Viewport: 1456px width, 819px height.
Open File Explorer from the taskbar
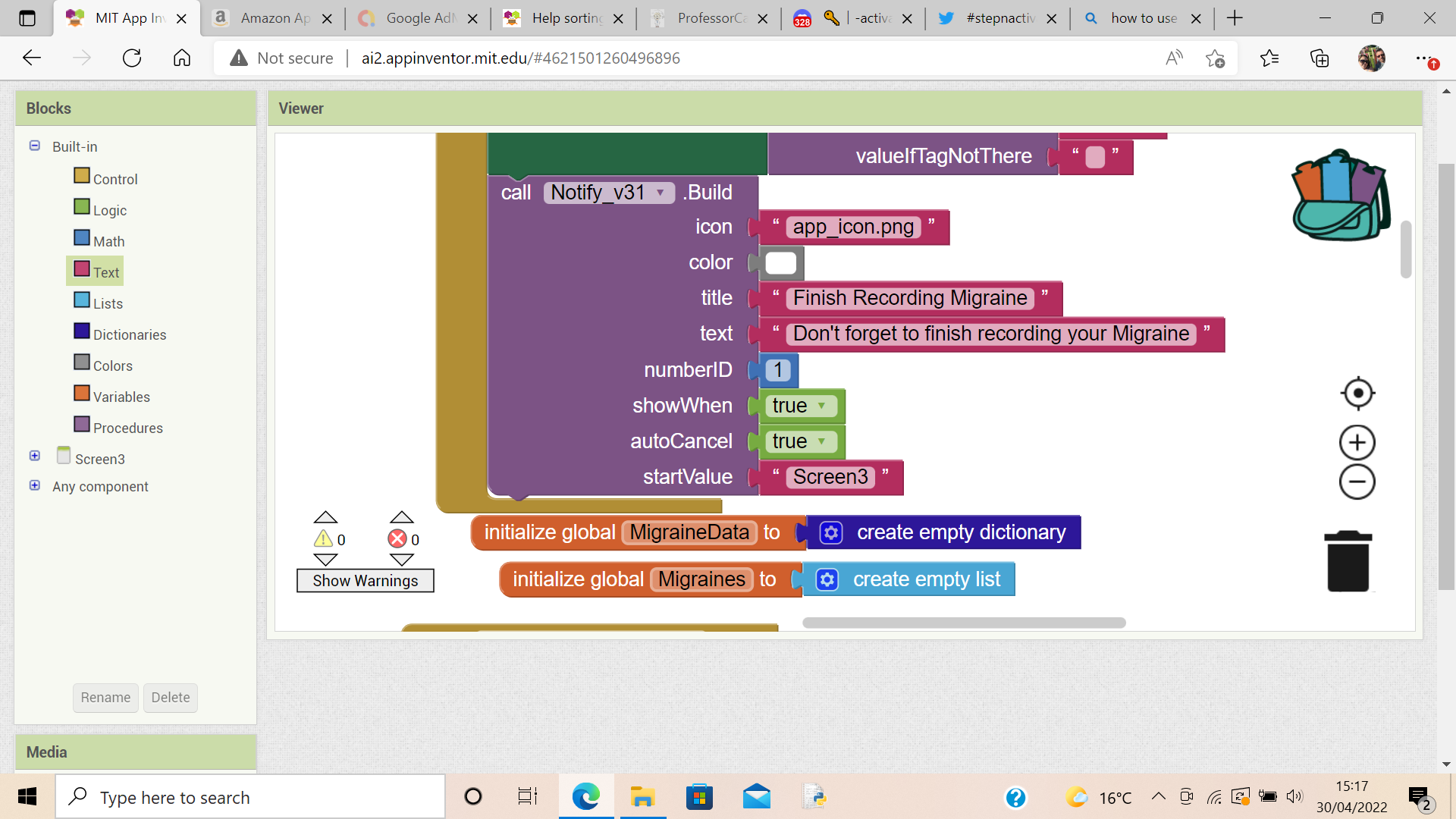(642, 796)
